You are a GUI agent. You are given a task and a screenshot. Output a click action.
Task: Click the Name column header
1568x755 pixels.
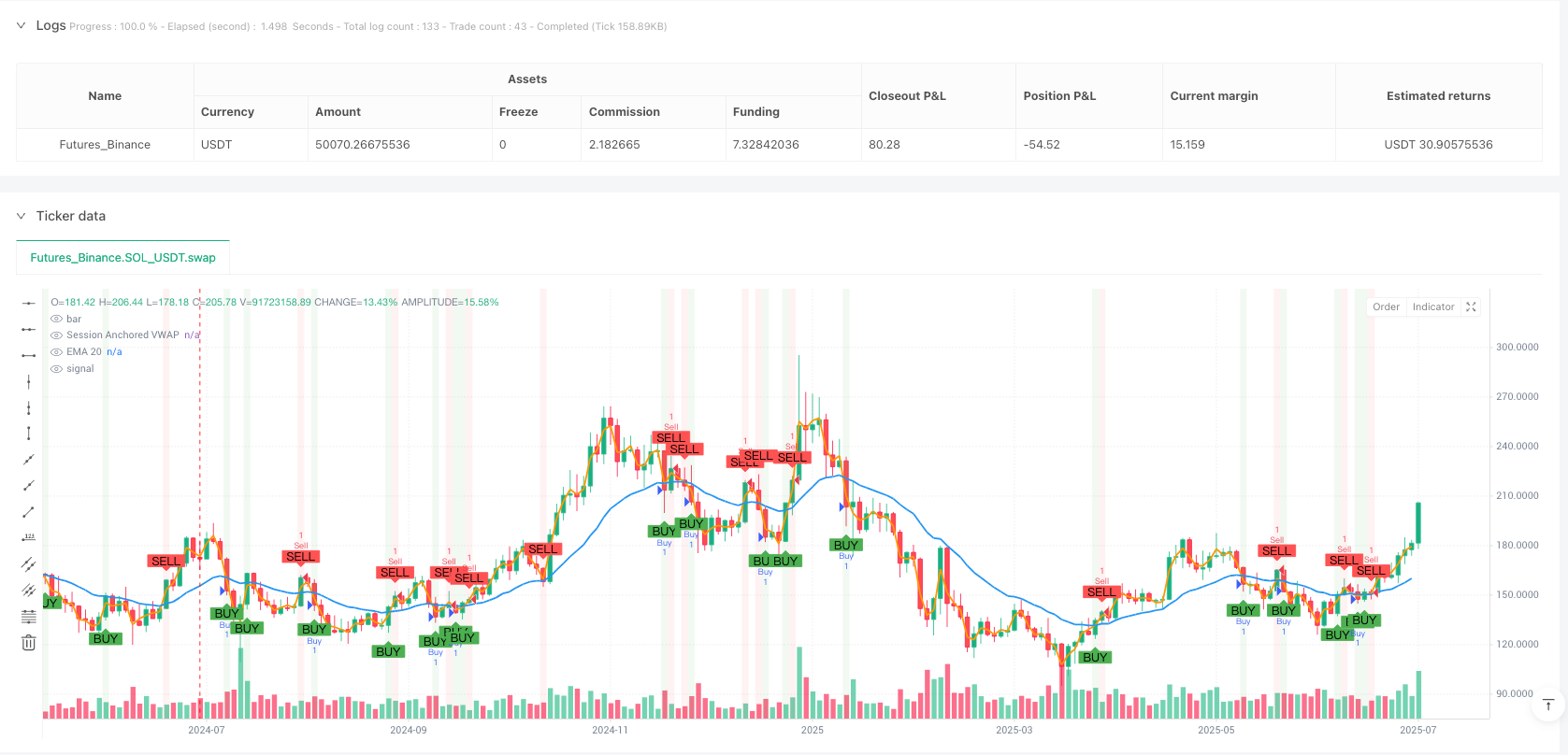coord(105,95)
